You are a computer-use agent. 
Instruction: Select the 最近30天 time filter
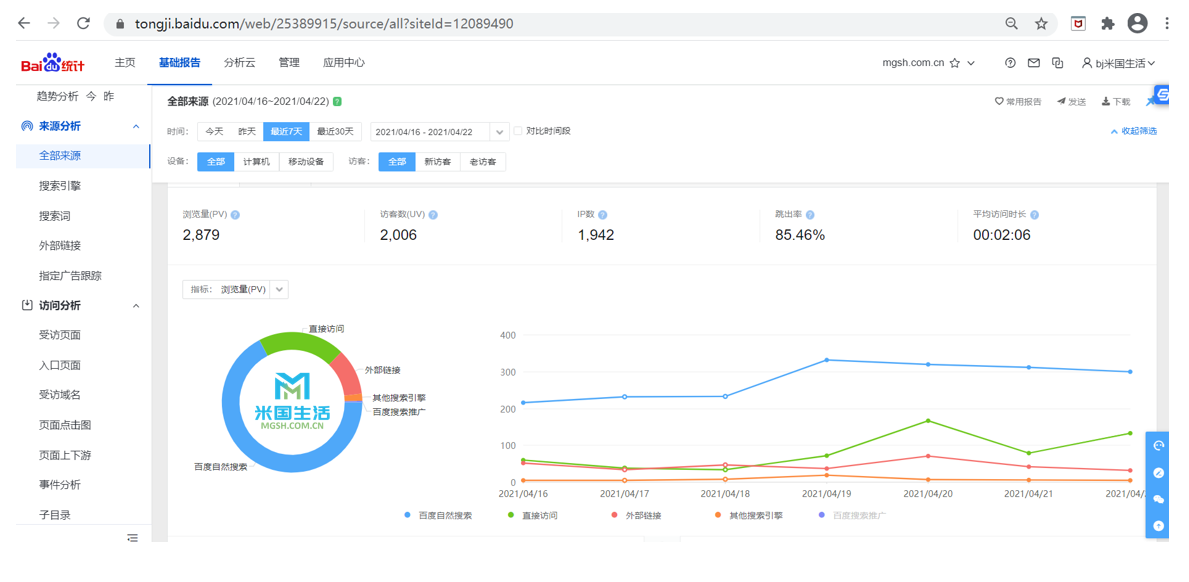click(x=335, y=132)
